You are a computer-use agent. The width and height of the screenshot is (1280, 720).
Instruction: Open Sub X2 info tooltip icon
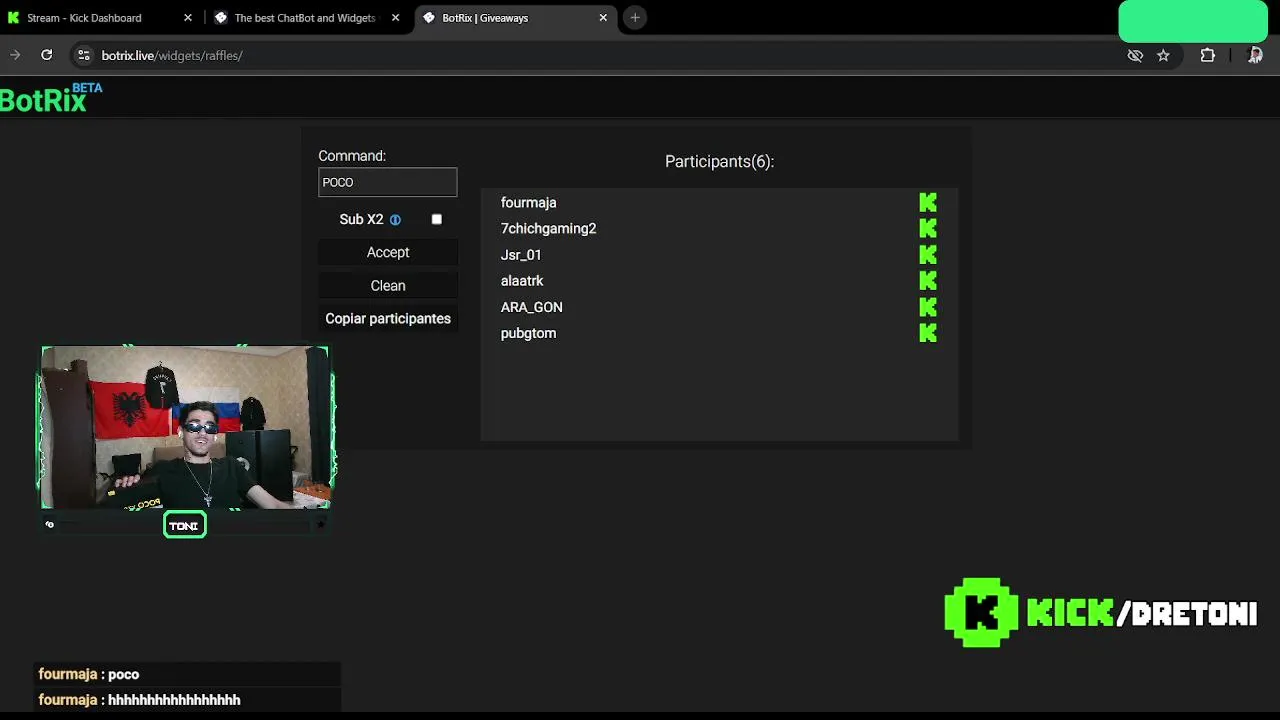tap(395, 220)
